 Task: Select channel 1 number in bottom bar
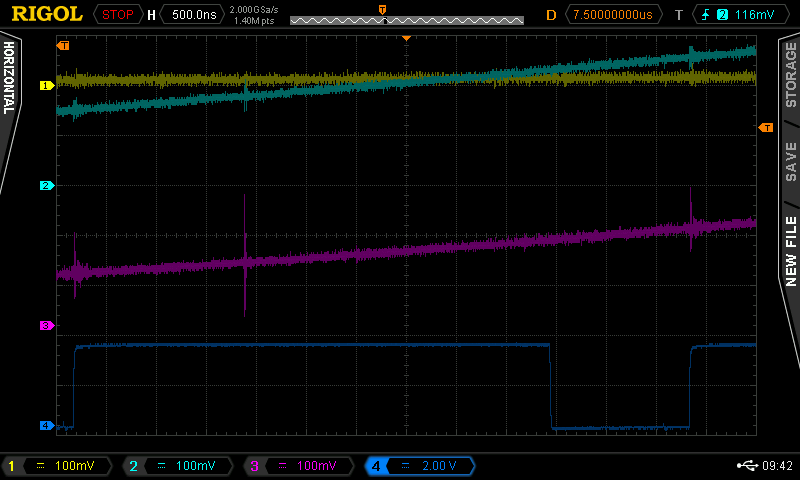point(11,466)
